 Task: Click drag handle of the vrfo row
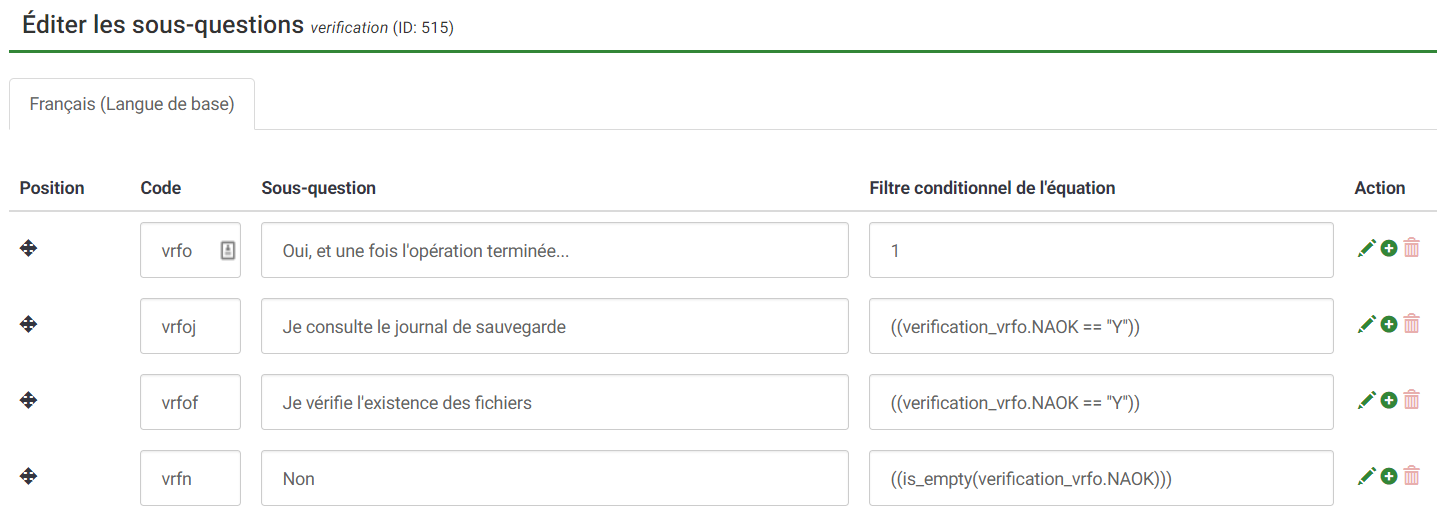point(29,248)
